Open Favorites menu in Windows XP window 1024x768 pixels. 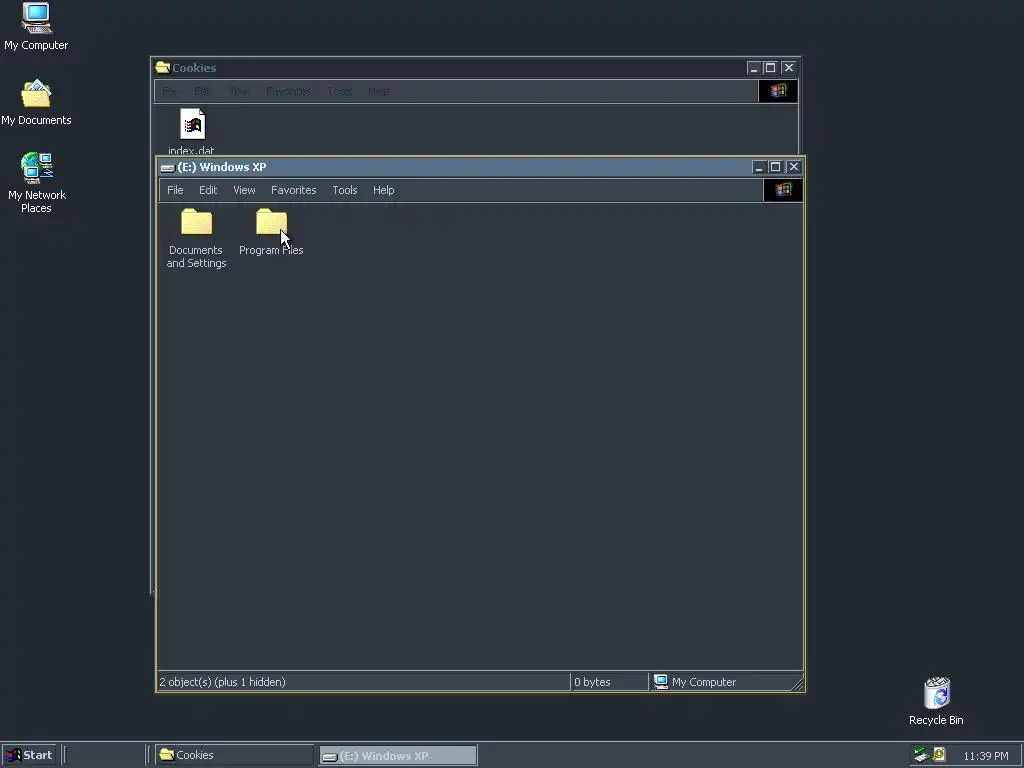(x=293, y=190)
